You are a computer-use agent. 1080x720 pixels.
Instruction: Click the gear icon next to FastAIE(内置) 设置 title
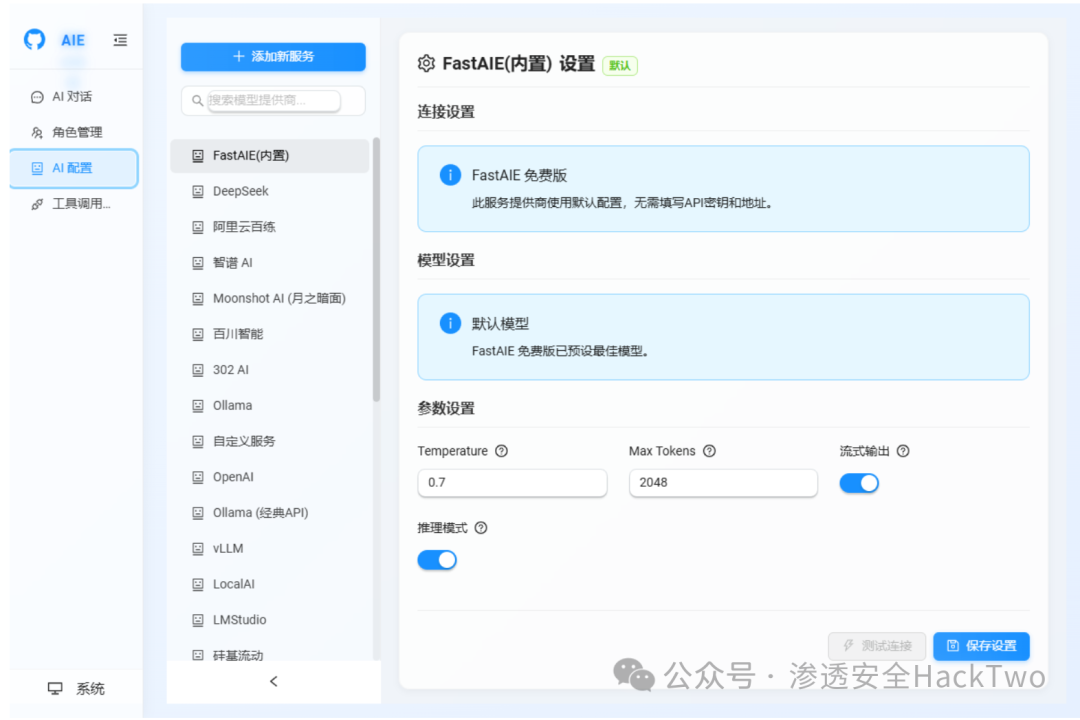(x=426, y=63)
